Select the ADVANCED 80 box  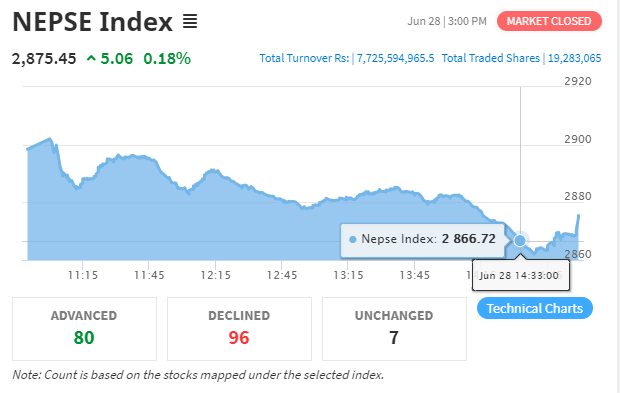coord(84,329)
